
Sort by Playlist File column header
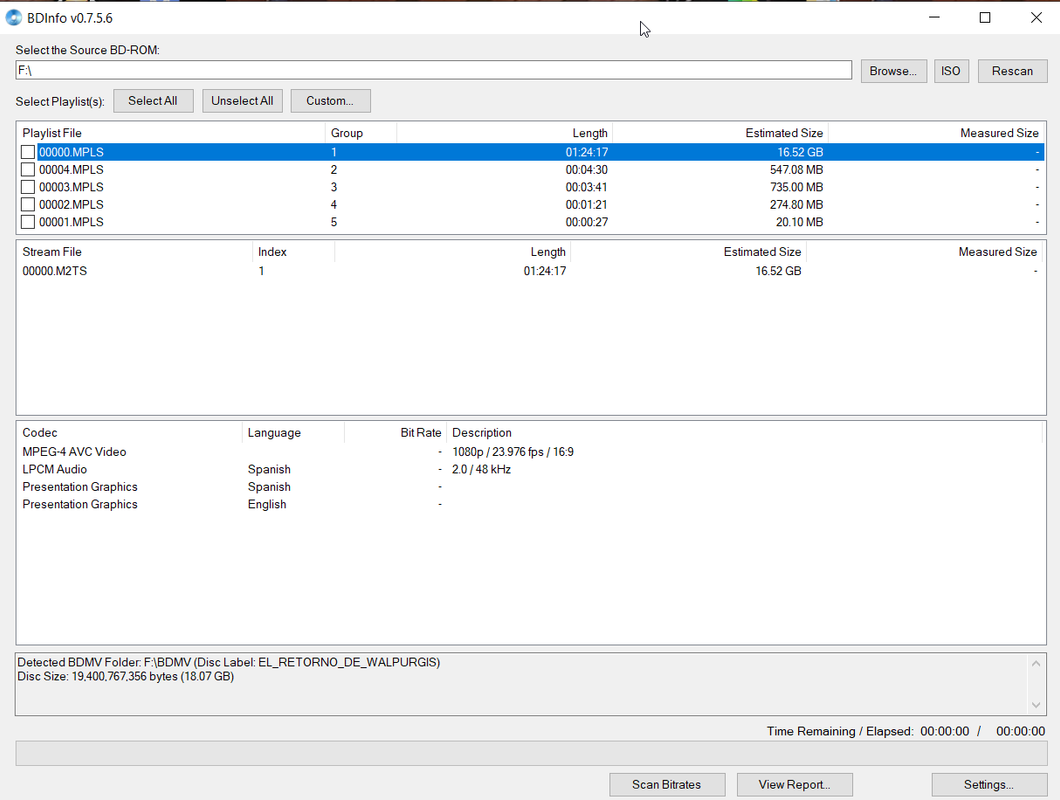pos(171,133)
